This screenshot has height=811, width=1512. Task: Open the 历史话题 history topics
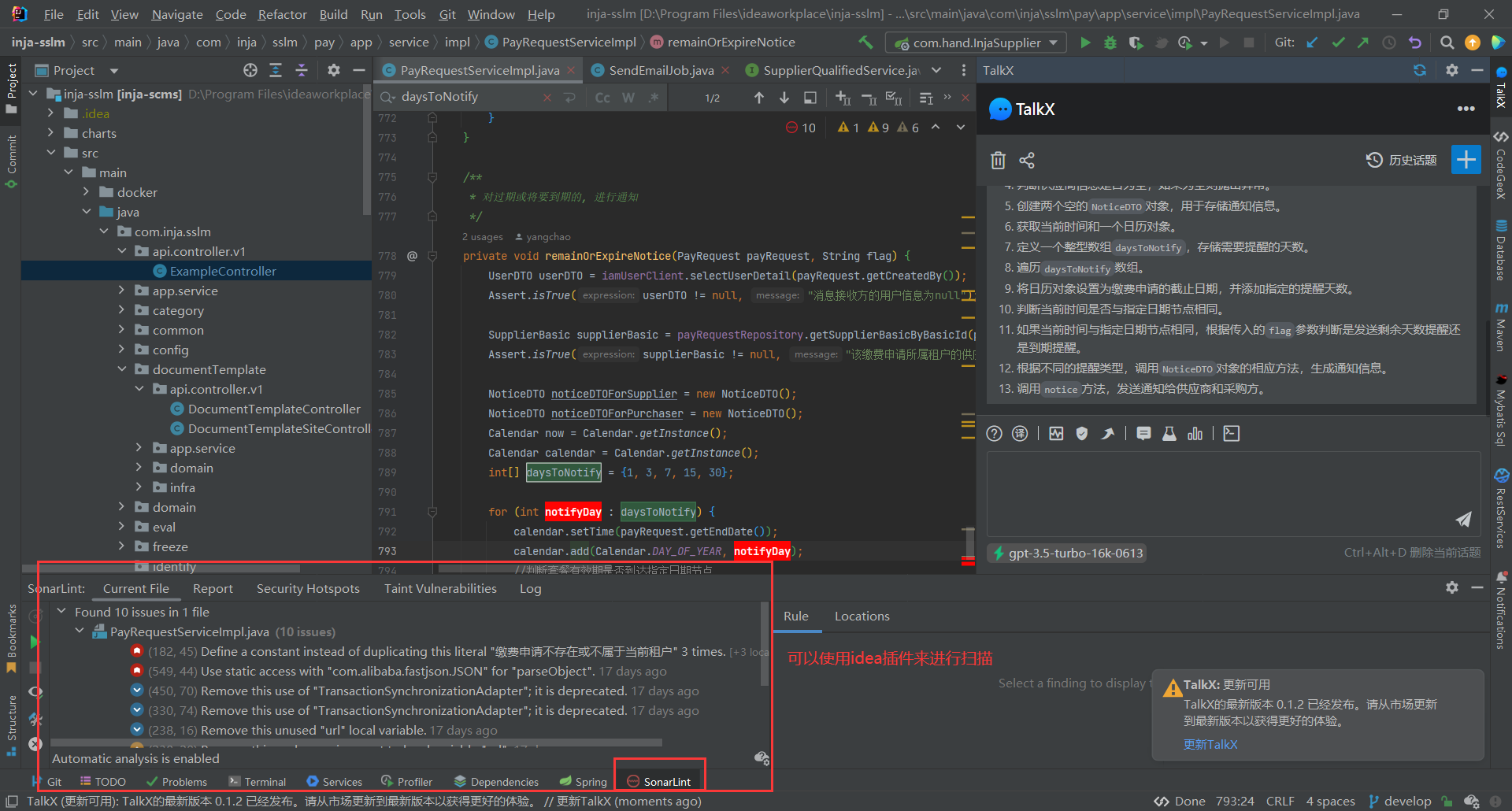click(1401, 160)
